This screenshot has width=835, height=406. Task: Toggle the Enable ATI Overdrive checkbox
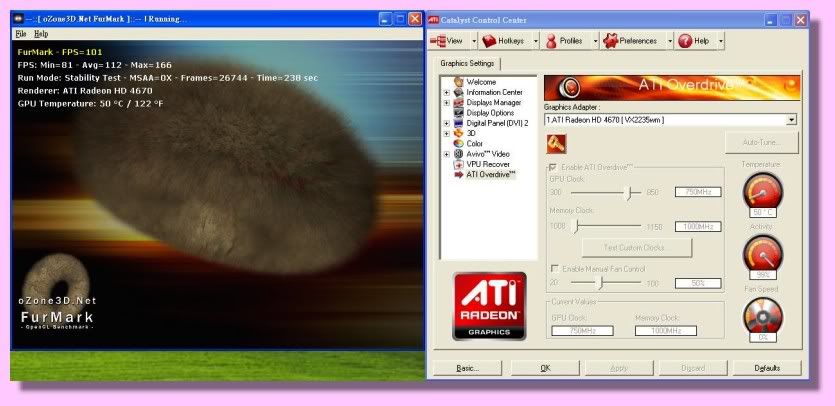pyautogui.click(x=554, y=166)
